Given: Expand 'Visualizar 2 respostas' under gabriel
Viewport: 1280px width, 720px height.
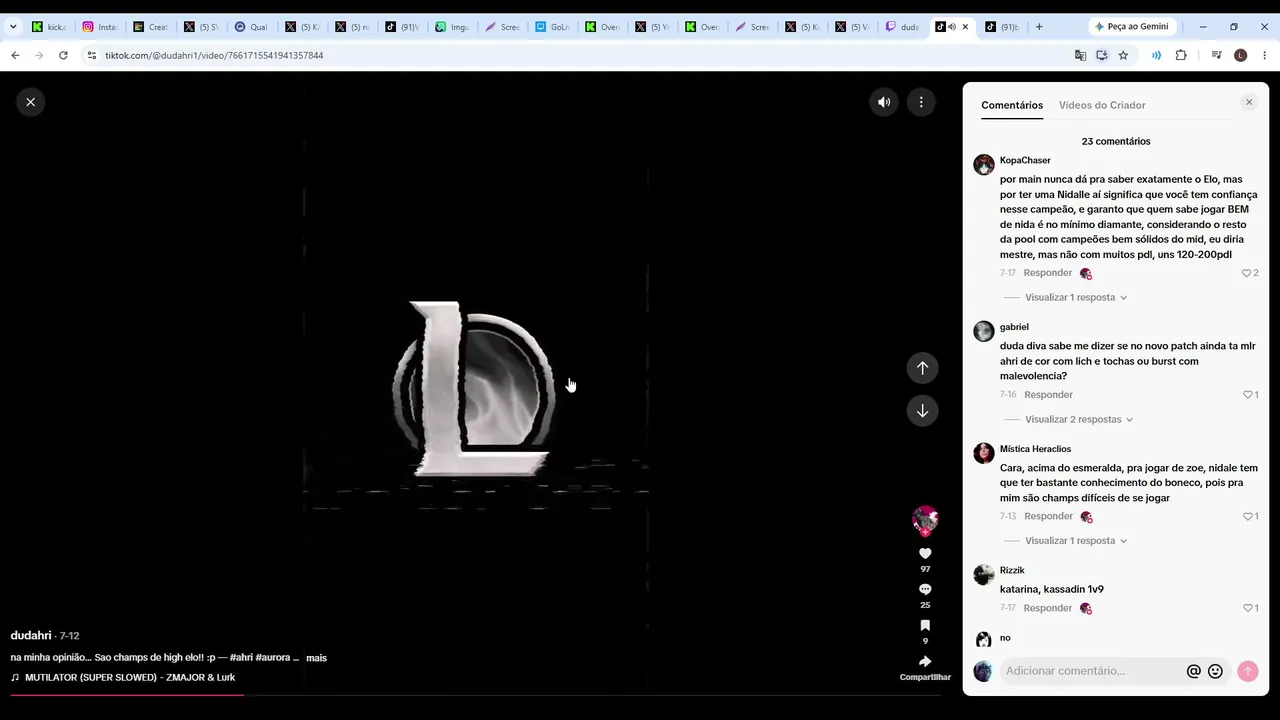Looking at the screenshot, I should point(1079,419).
